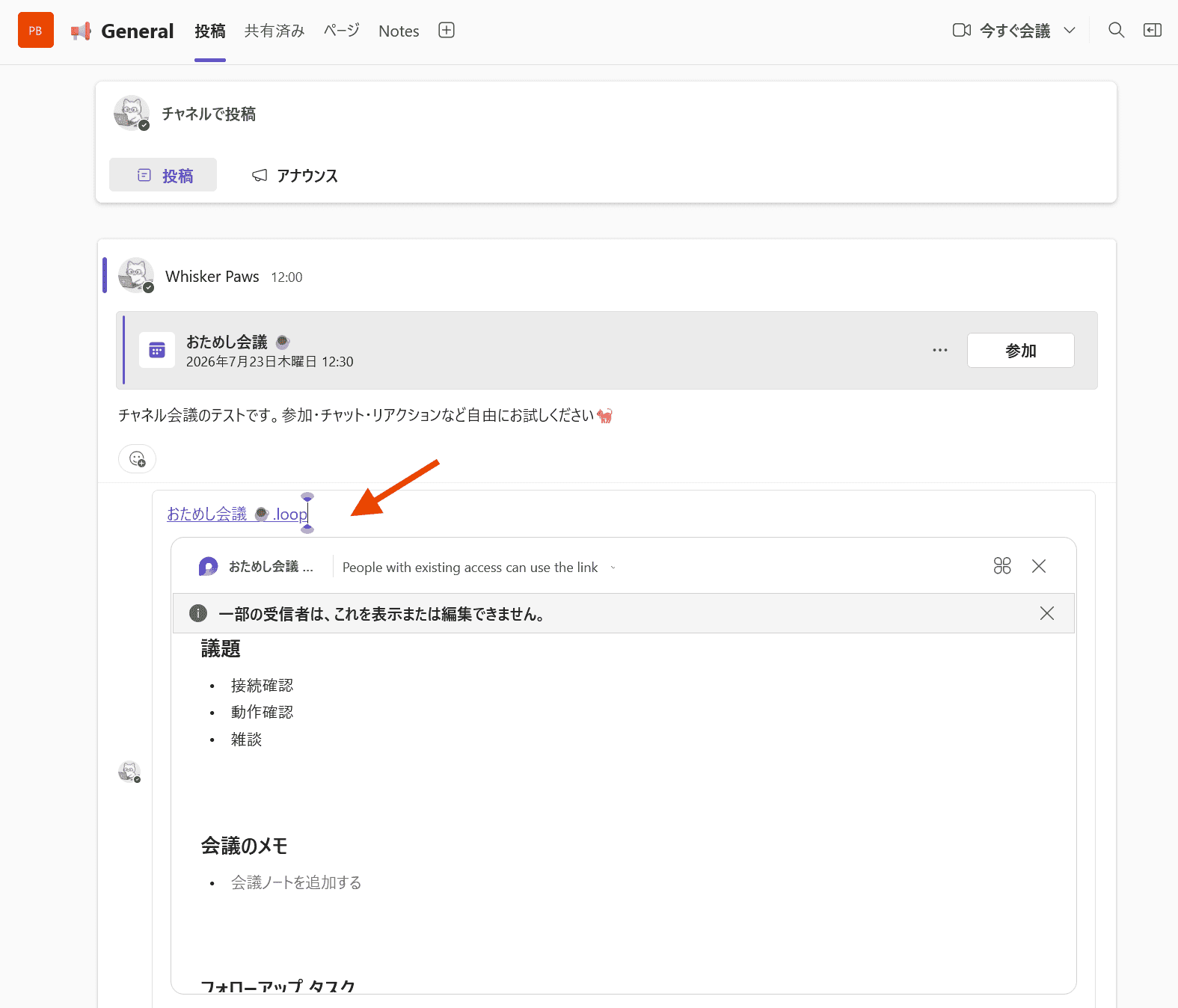Click the 動作確認 agenda item
The height and width of the screenshot is (1008, 1178).
pyautogui.click(x=262, y=712)
